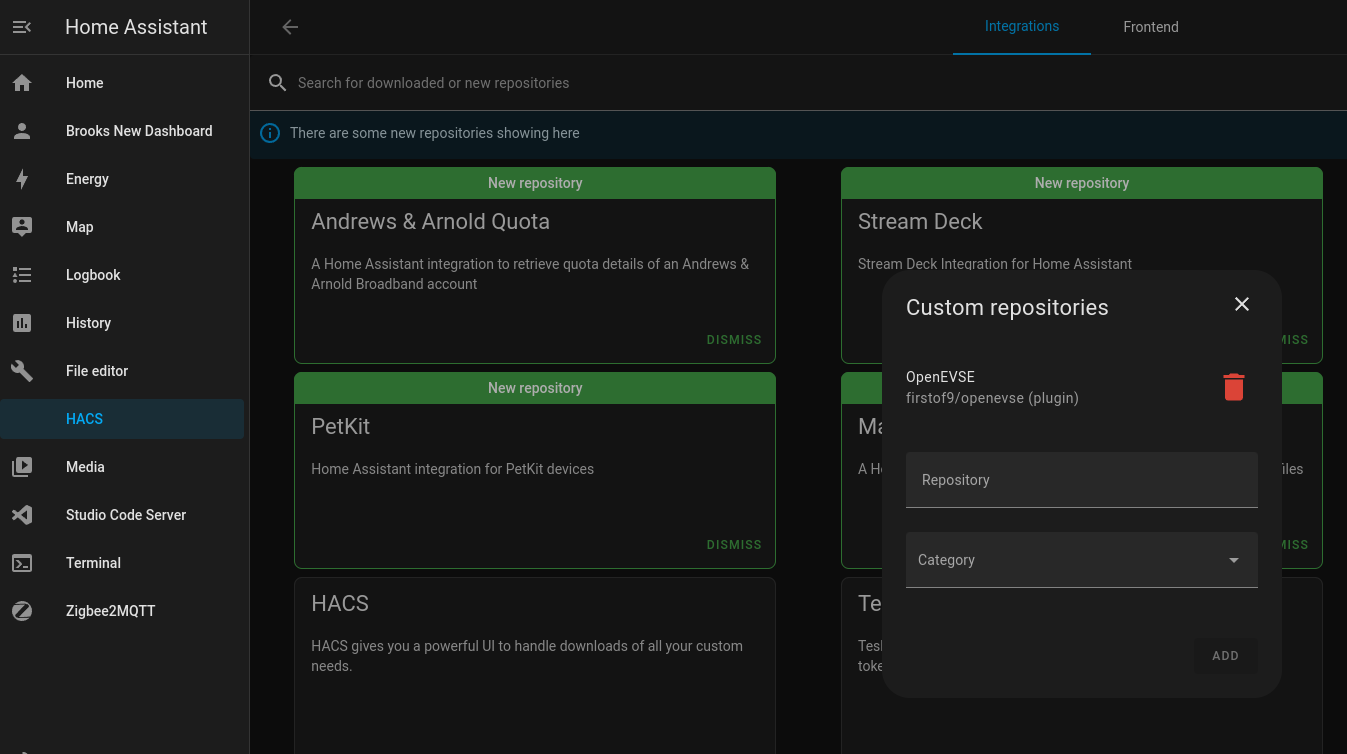
Task: Click the OpenEVSE repository name
Action: click(940, 377)
